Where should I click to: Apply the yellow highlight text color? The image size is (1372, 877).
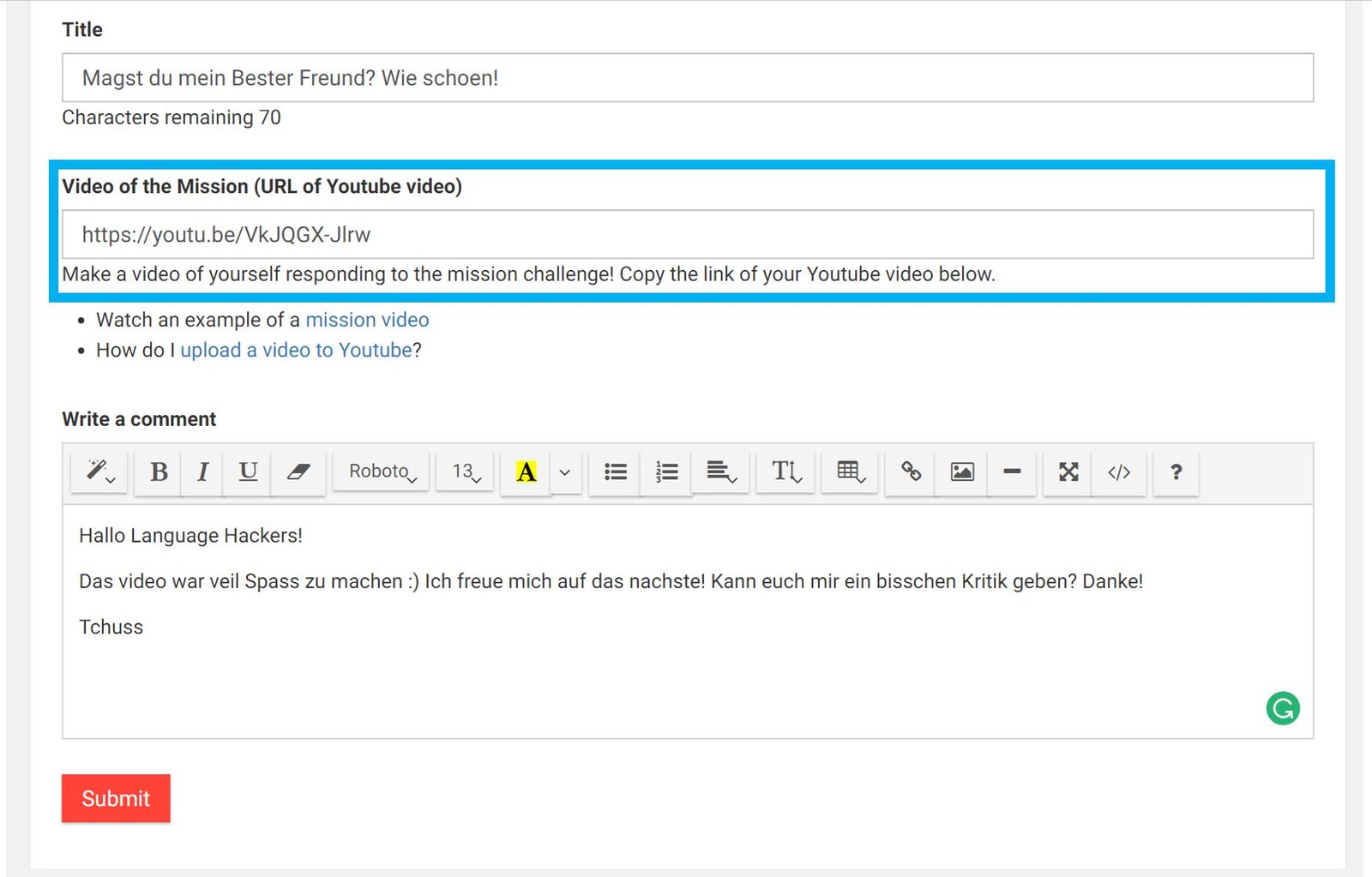pyautogui.click(x=526, y=472)
